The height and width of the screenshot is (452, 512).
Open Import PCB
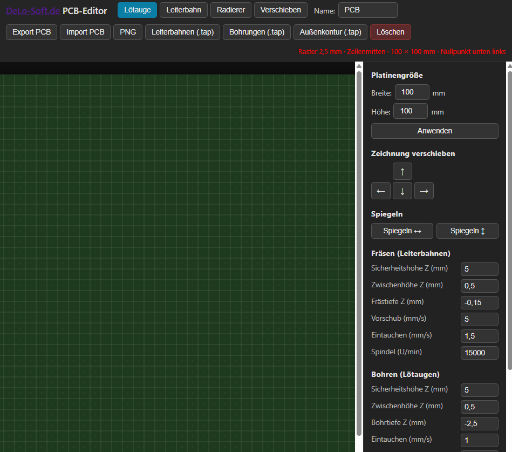click(85, 32)
